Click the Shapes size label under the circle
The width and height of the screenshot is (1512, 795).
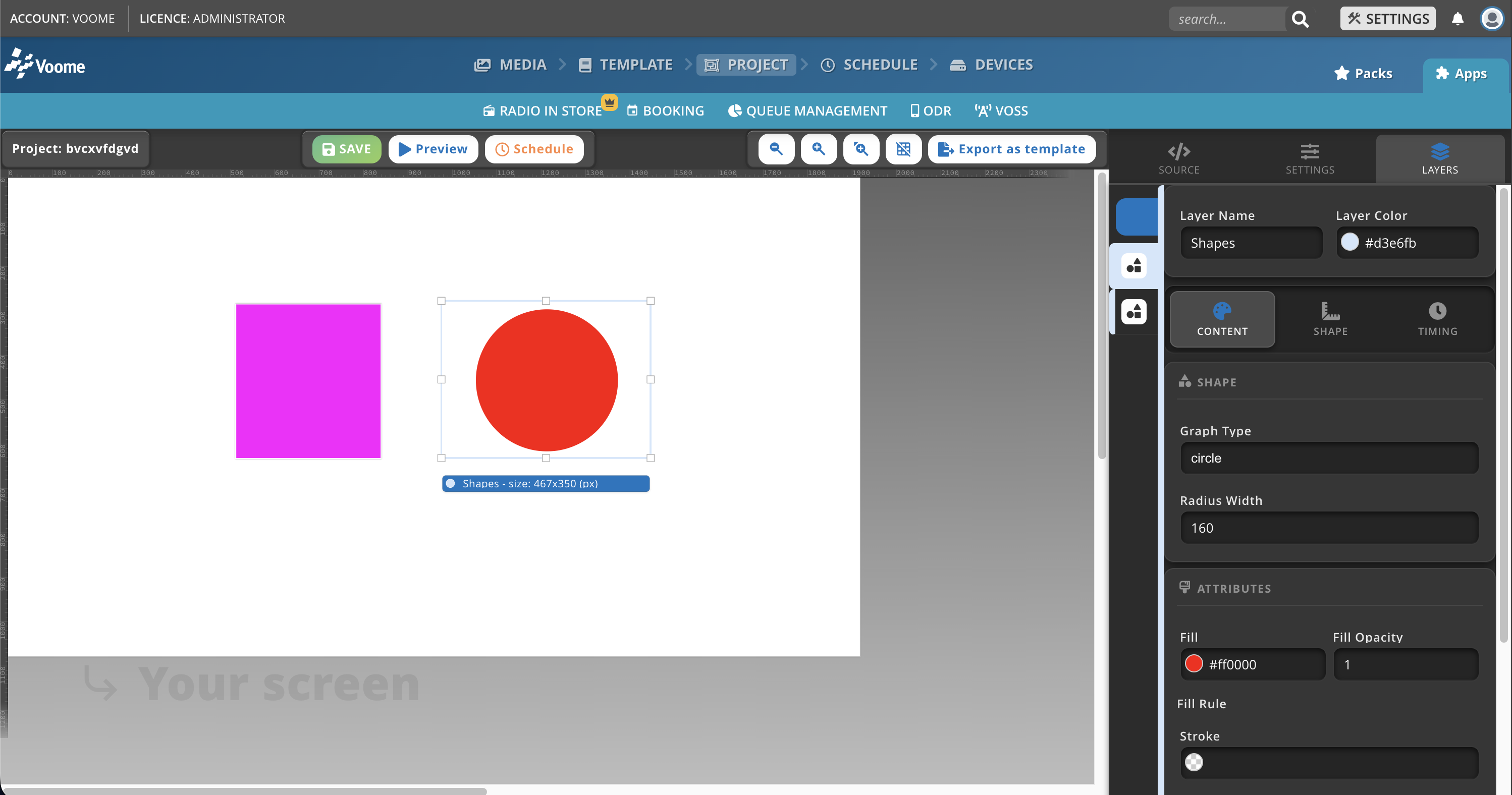point(545,483)
